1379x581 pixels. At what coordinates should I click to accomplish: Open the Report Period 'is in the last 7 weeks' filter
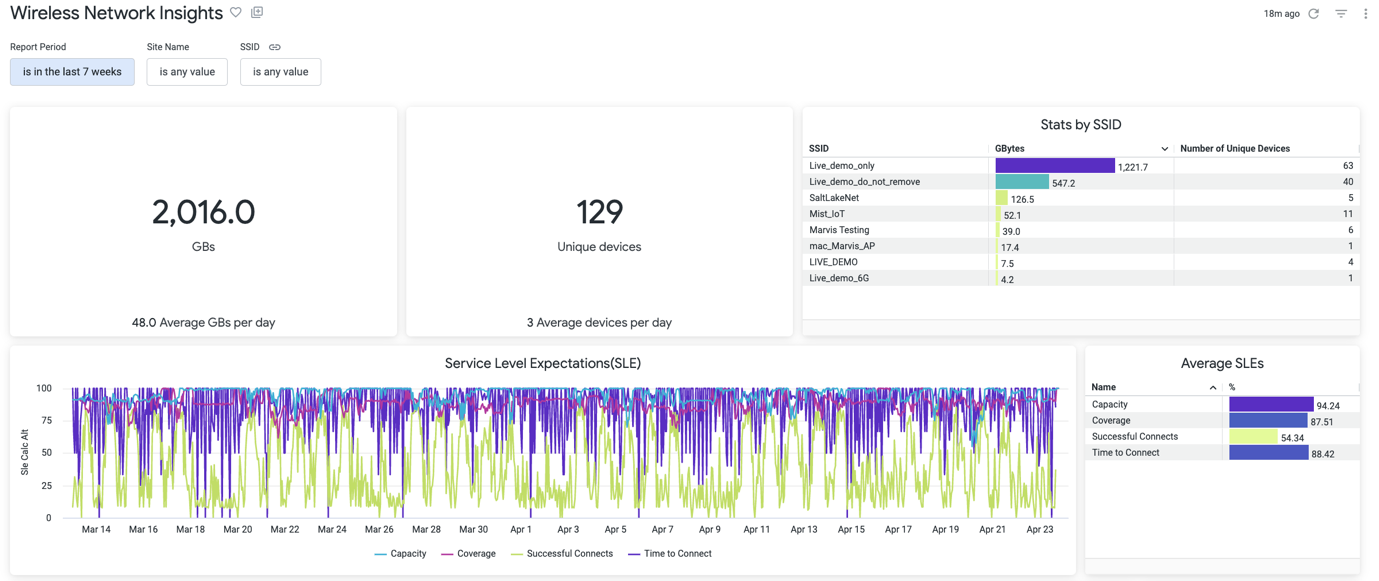(x=72, y=72)
